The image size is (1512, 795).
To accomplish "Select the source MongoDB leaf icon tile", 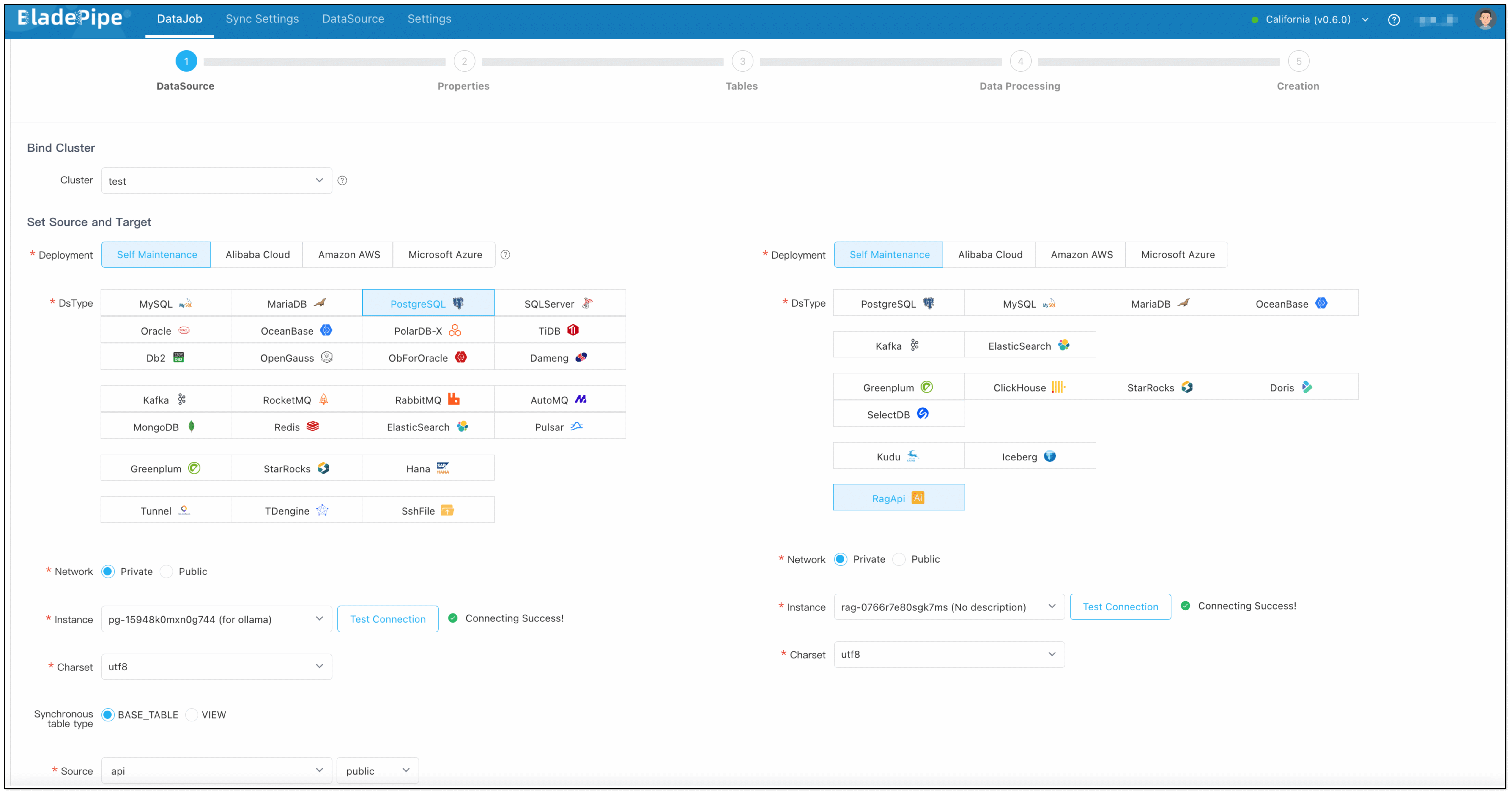I will (x=191, y=427).
